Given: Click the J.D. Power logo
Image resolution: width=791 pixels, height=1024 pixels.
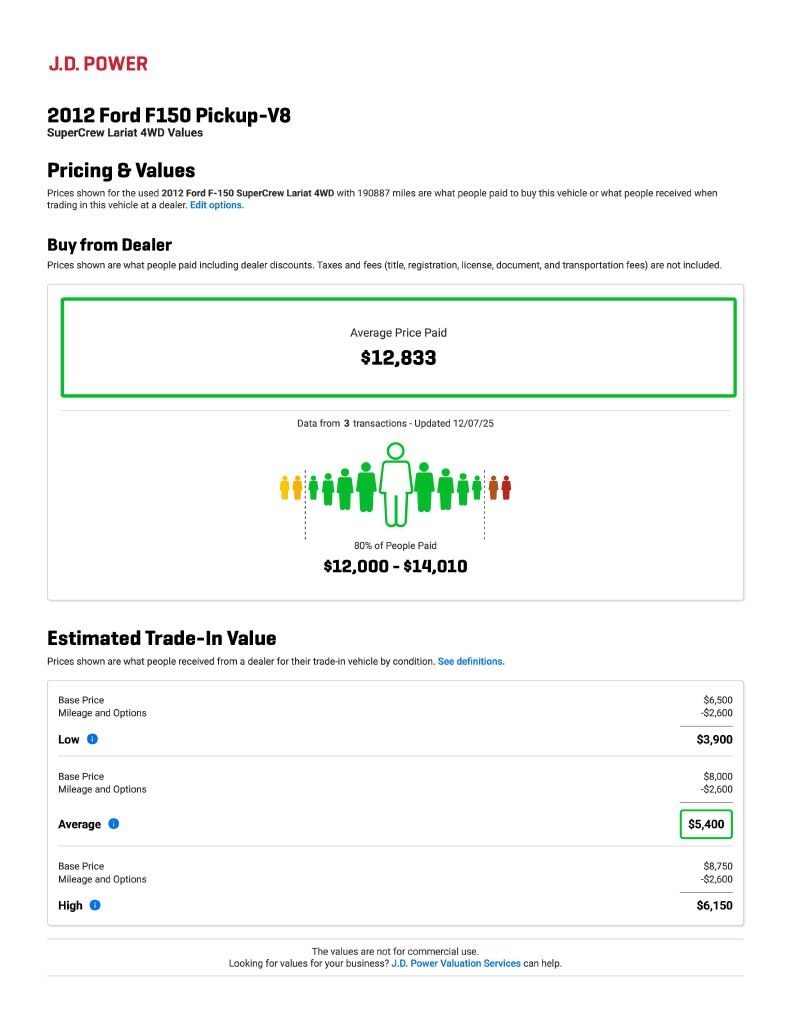Looking at the screenshot, I should (x=98, y=64).
